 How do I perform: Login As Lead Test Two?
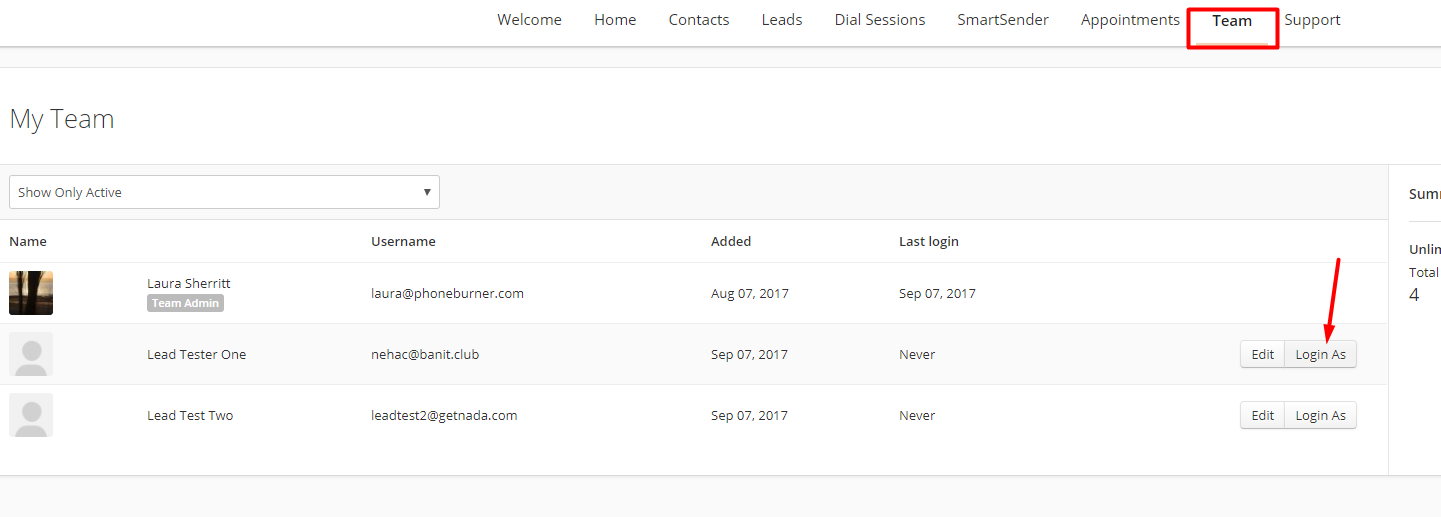1321,415
